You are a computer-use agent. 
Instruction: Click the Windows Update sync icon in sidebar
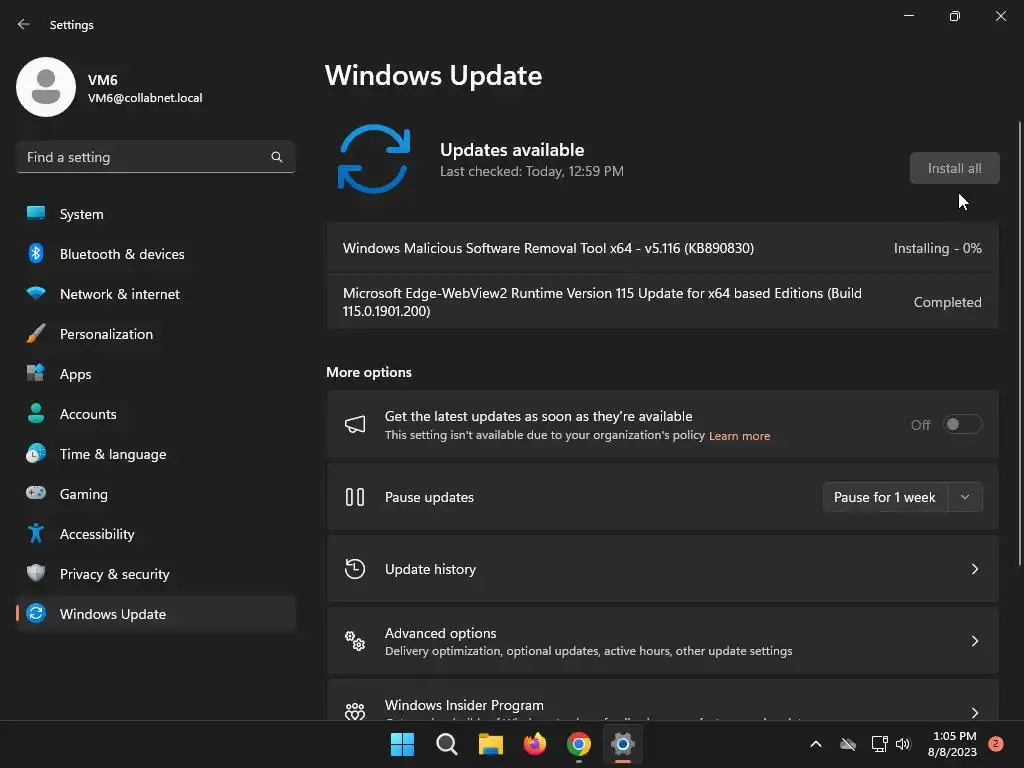36,613
